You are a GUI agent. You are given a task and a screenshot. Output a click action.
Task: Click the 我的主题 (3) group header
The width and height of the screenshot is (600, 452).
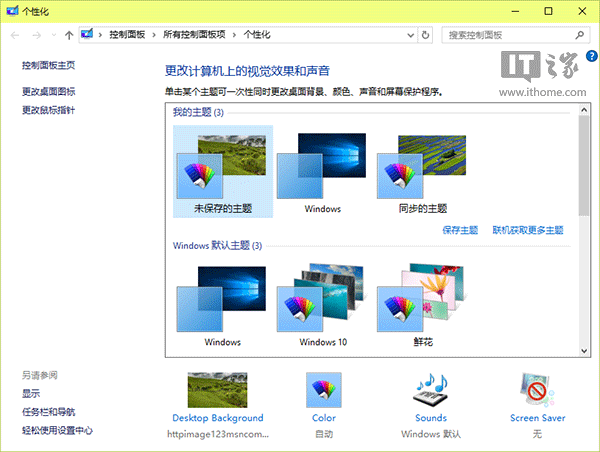coord(198,112)
